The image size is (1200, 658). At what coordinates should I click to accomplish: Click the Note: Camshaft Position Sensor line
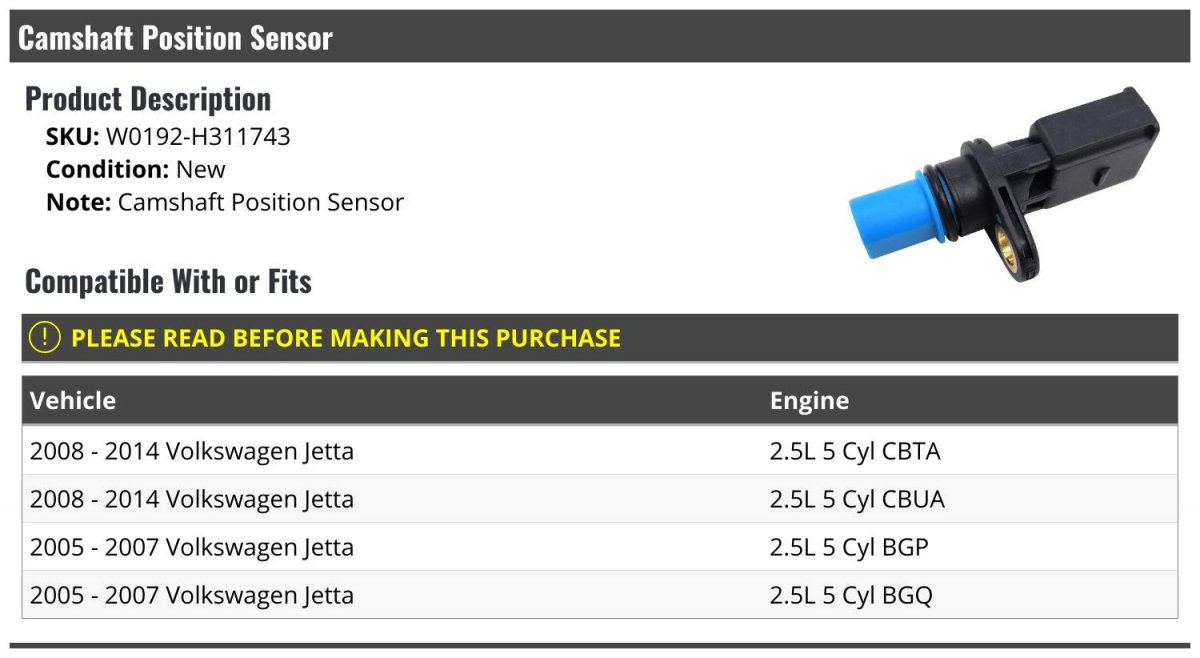coord(225,202)
